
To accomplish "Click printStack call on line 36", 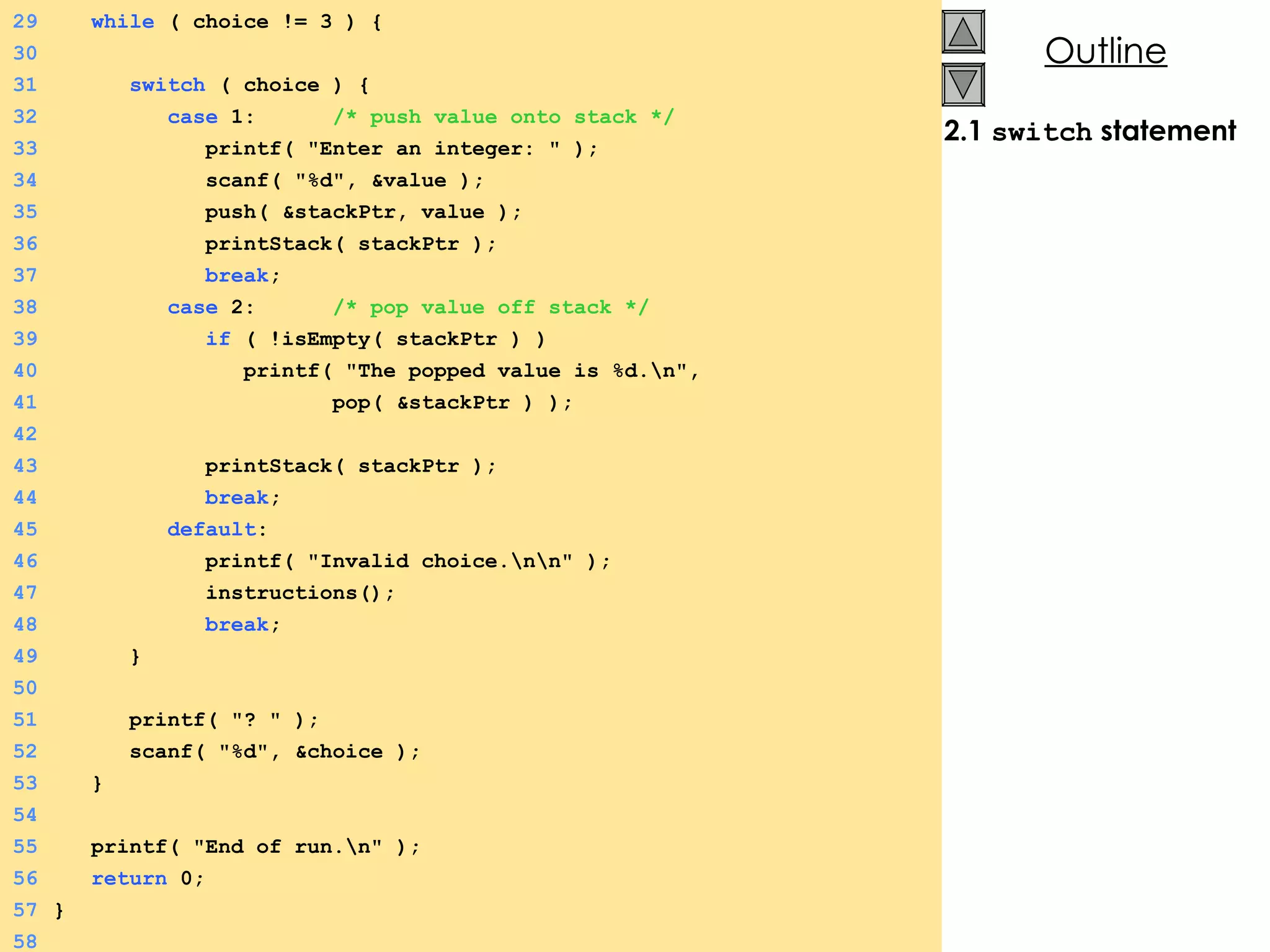I will point(350,244).
